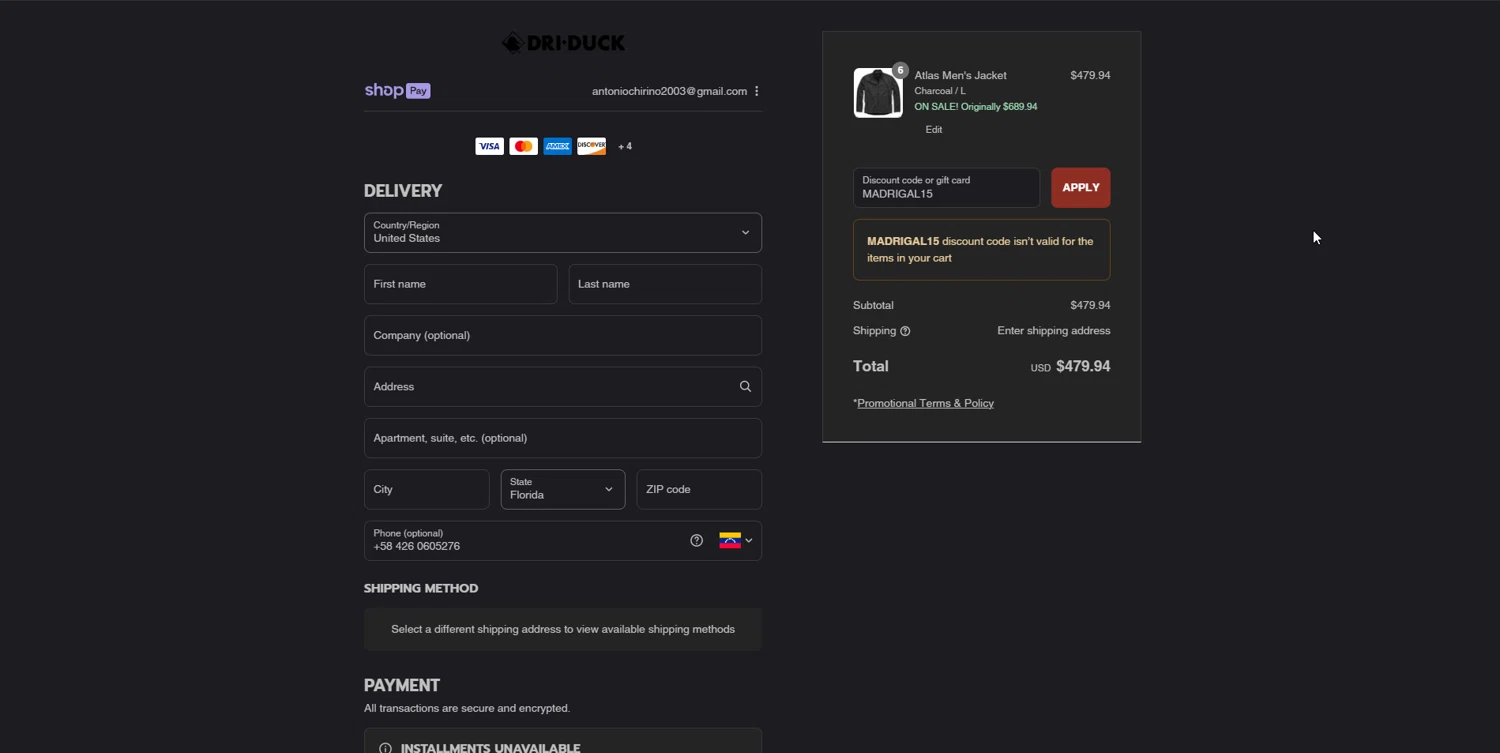Click the First name field
This screenshot has height=753, width=1500.
[460, 284]
